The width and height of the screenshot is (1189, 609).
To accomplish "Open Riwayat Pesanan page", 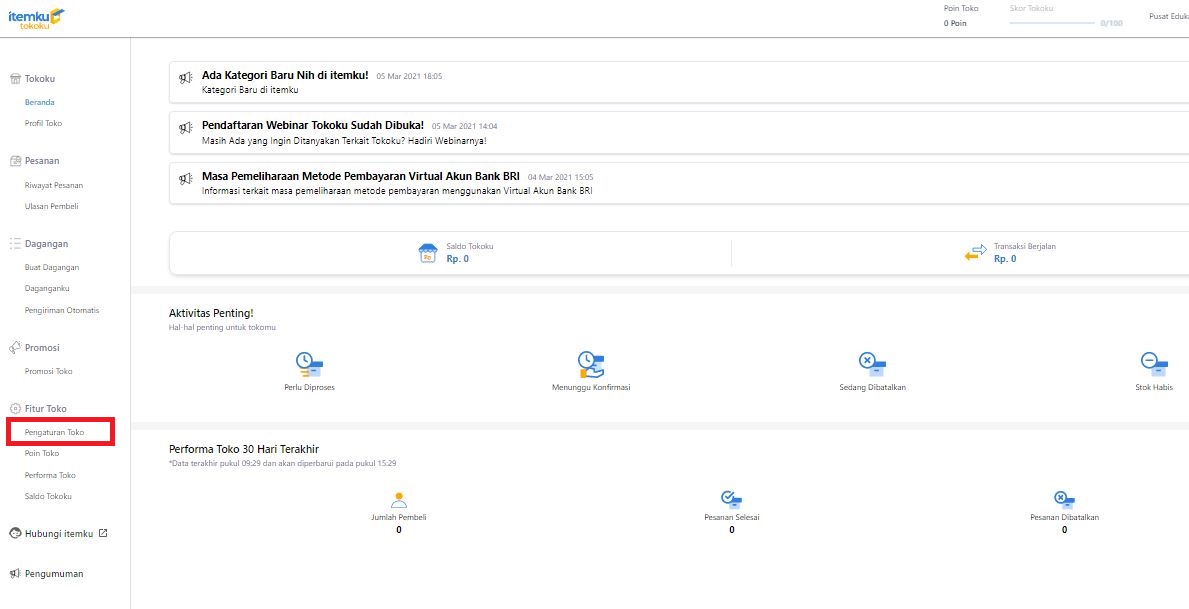I will pyautogui.click(x=54, y=185).
